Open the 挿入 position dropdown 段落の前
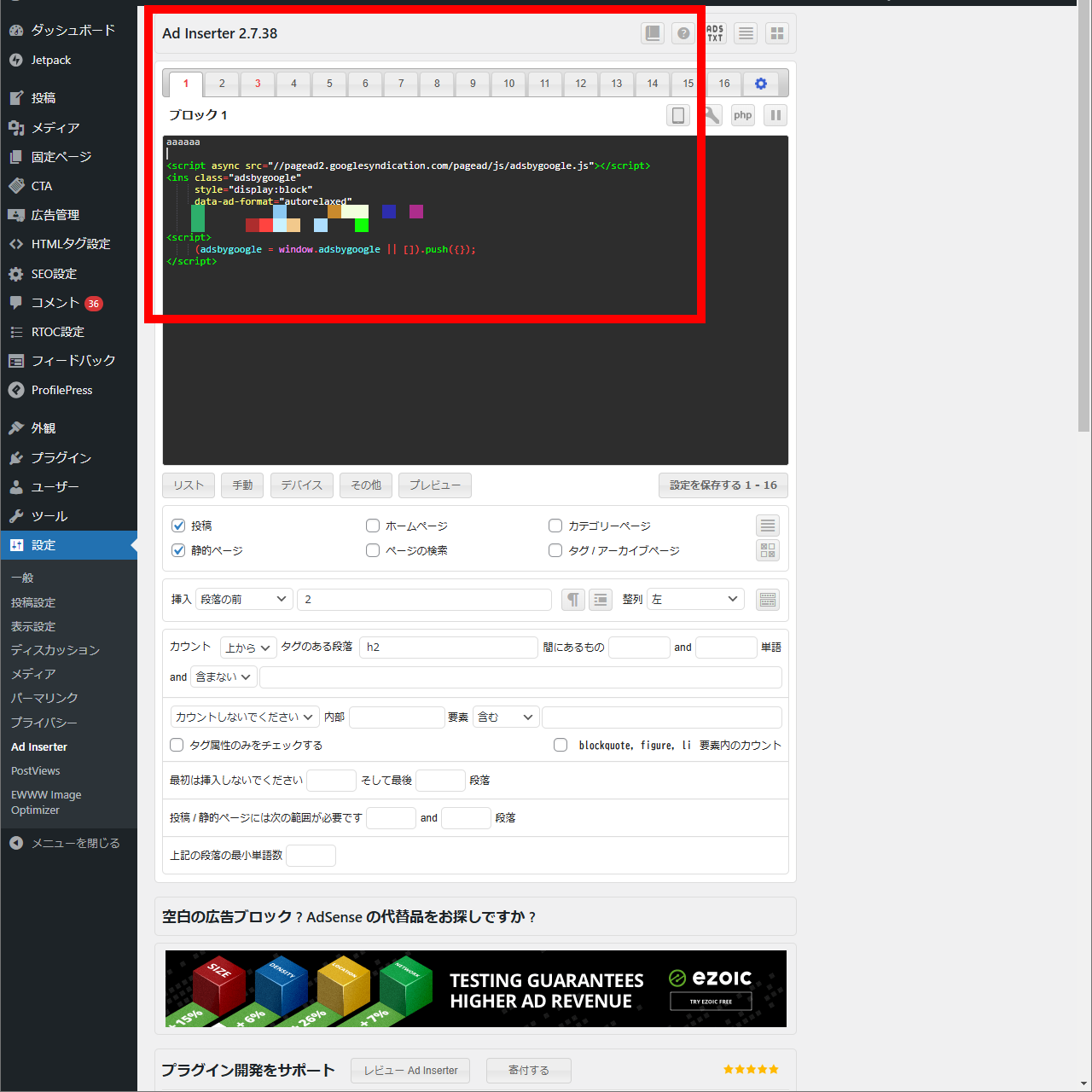The image size is (1092, 1092). (x=244, y=600)
